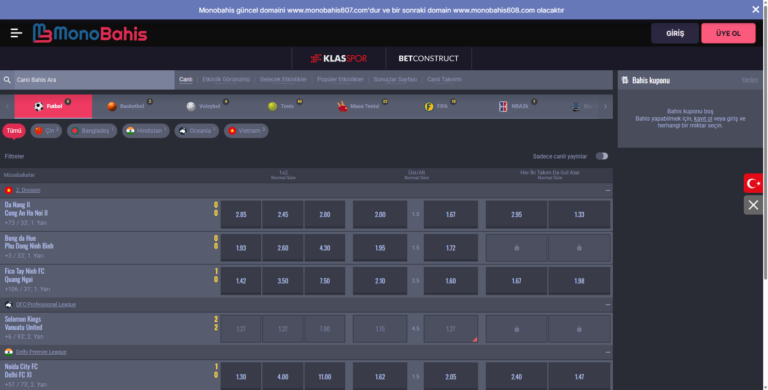This screenshot has width=768, height=390.
Task: Open the 2. Division league link
Action: point(28,190)
